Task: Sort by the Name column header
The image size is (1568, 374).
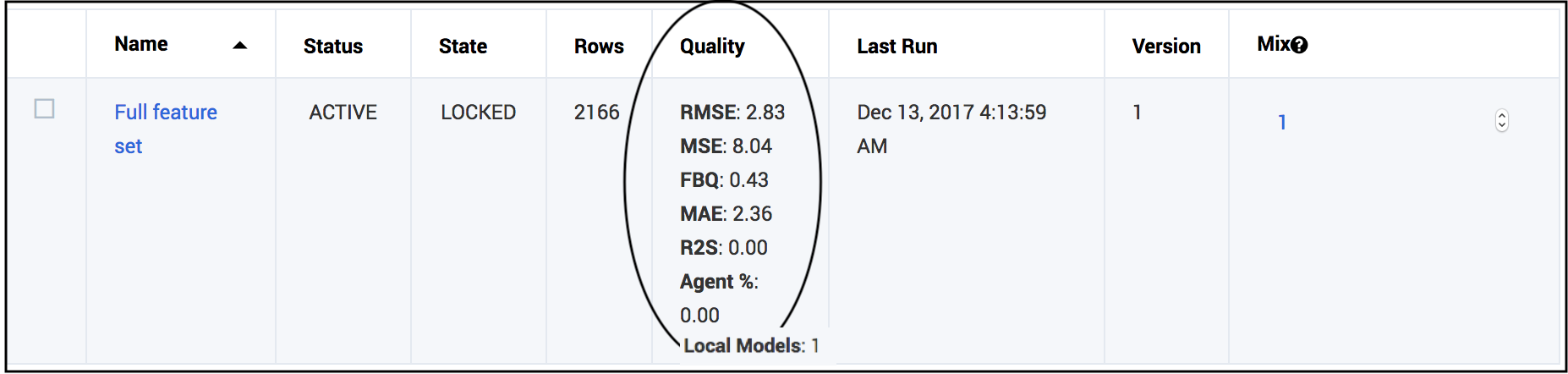Action: pyautogui.click(x=141, y=45)
